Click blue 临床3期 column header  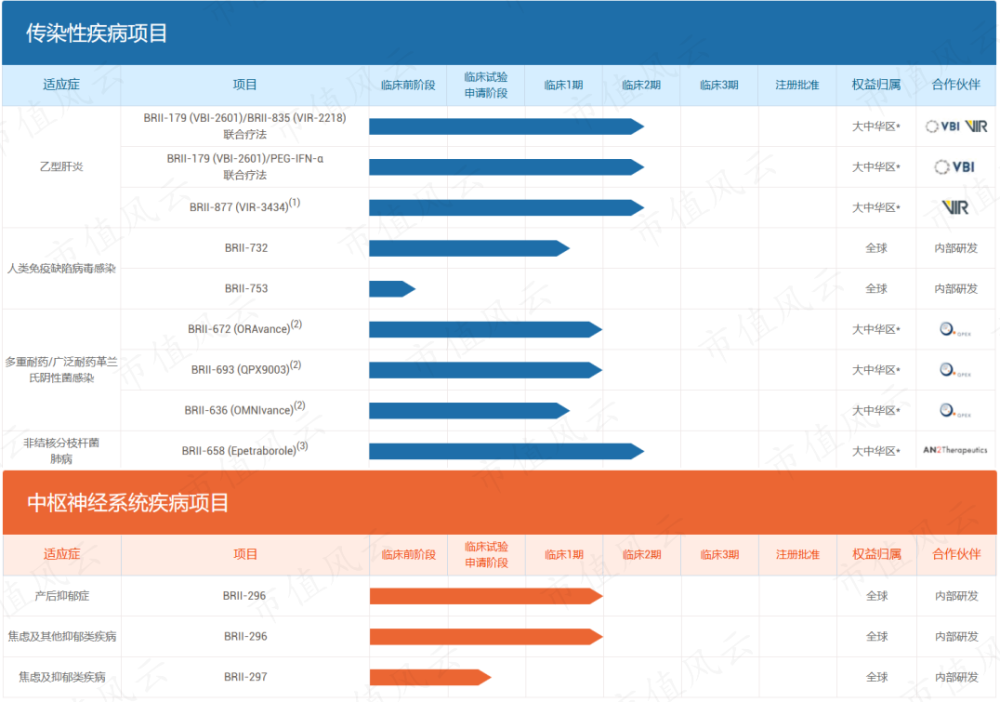tap(719, 85)
